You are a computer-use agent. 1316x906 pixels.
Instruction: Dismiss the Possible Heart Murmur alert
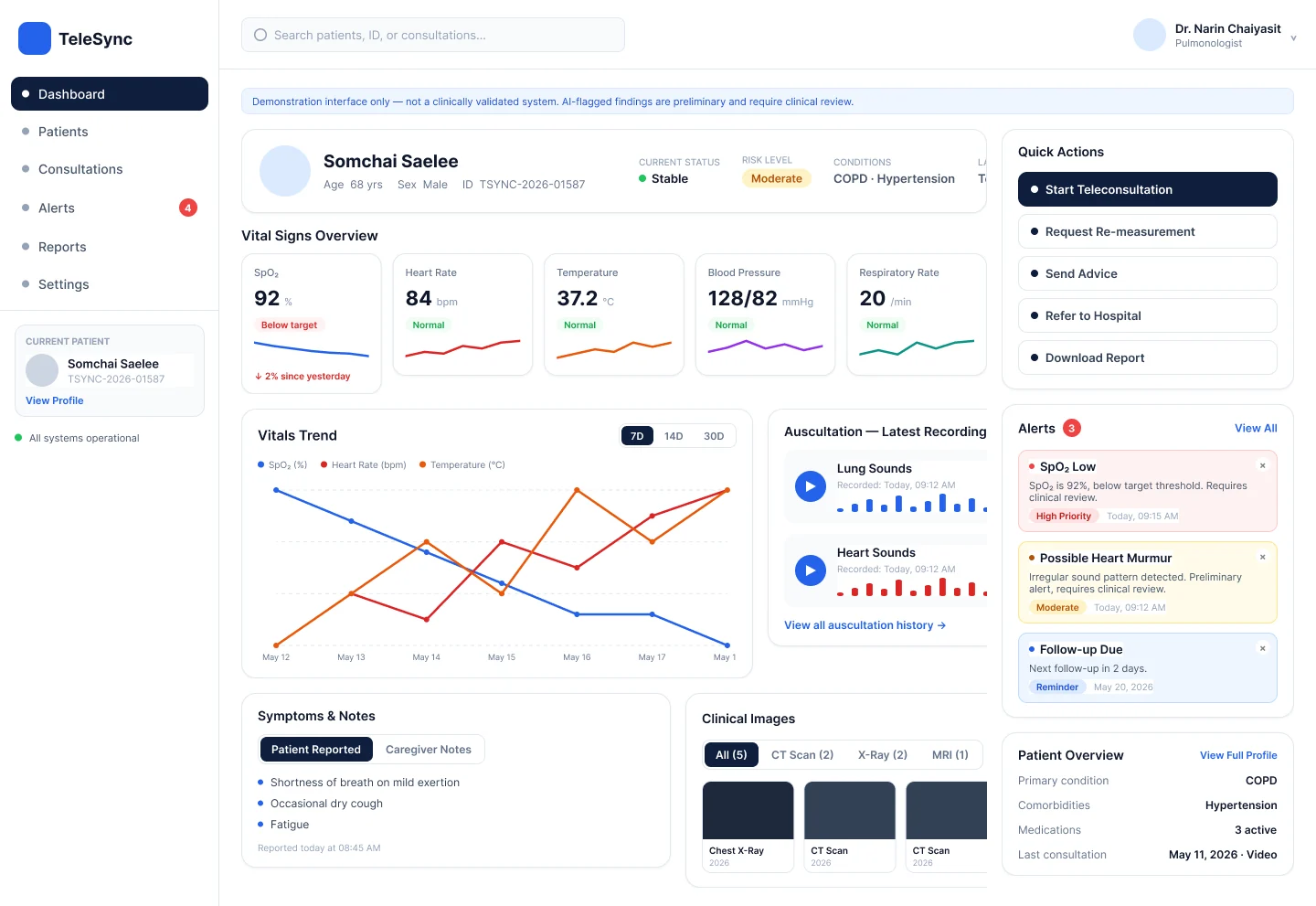(1263, 557)
